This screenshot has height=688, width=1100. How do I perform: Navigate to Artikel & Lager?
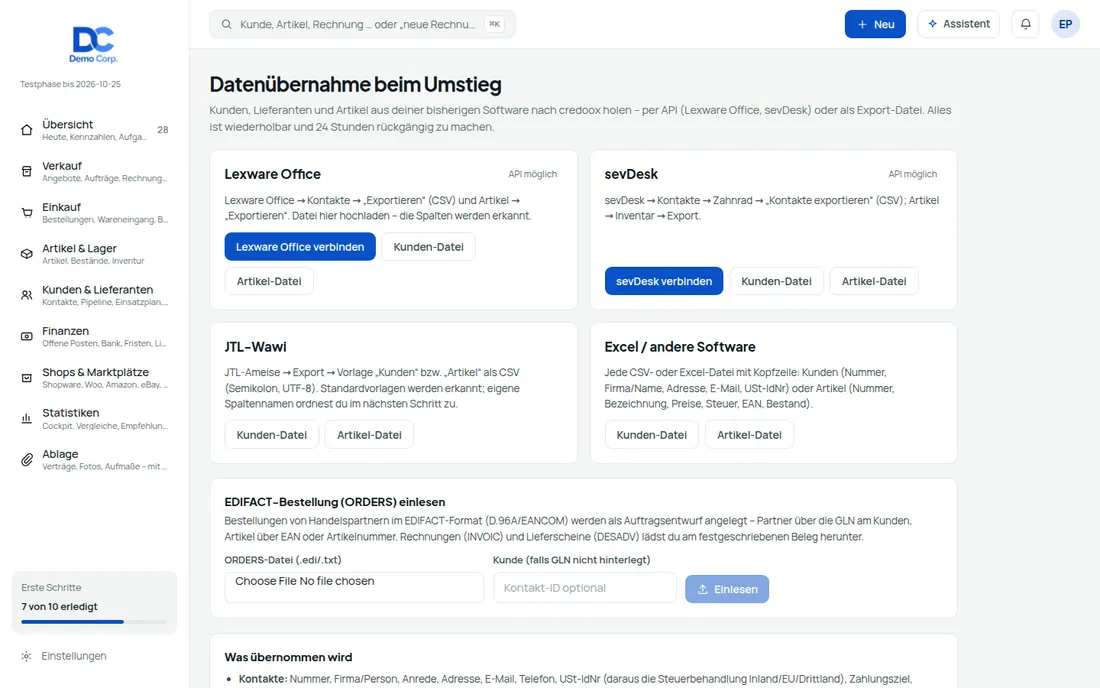click(95, 254)
